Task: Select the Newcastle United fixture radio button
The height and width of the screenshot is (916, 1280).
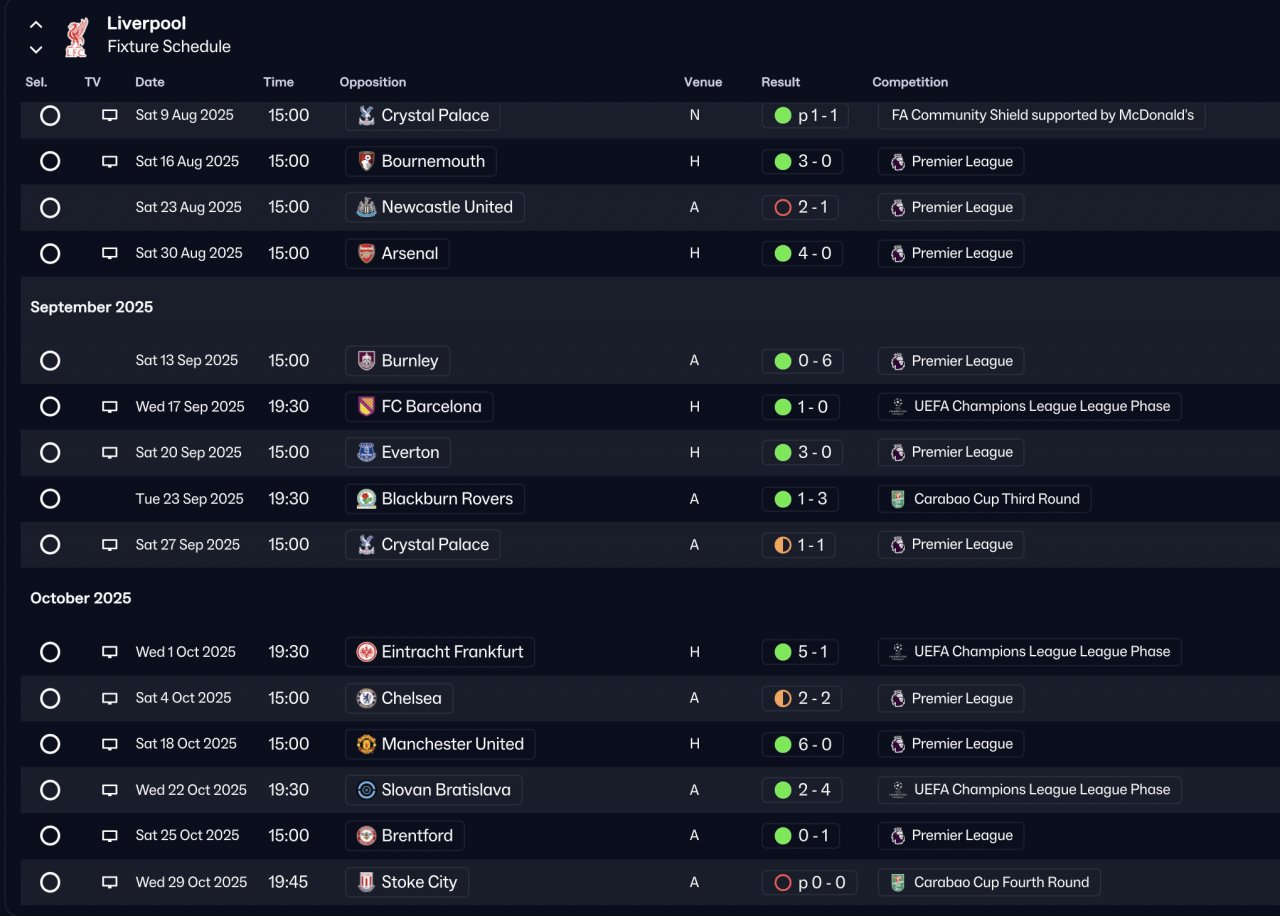Action: click(50, 208)
